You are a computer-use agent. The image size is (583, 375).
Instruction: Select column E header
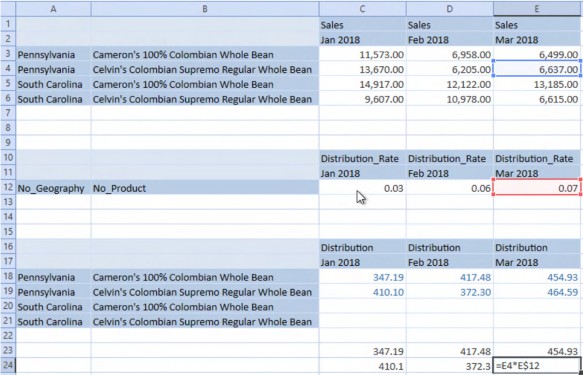click(x=537, y=9)
